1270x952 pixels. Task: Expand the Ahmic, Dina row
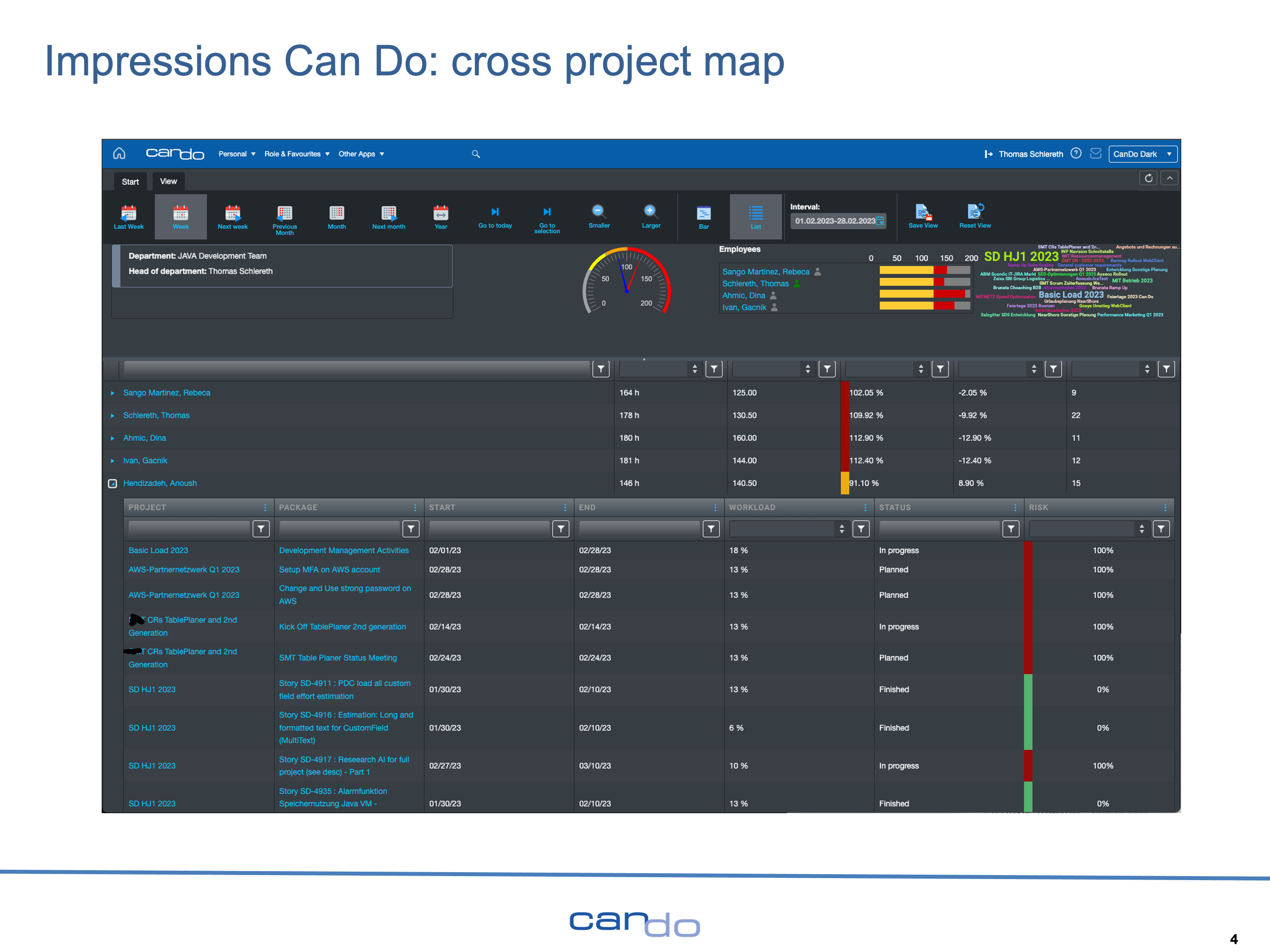click(x=113, y=438)
